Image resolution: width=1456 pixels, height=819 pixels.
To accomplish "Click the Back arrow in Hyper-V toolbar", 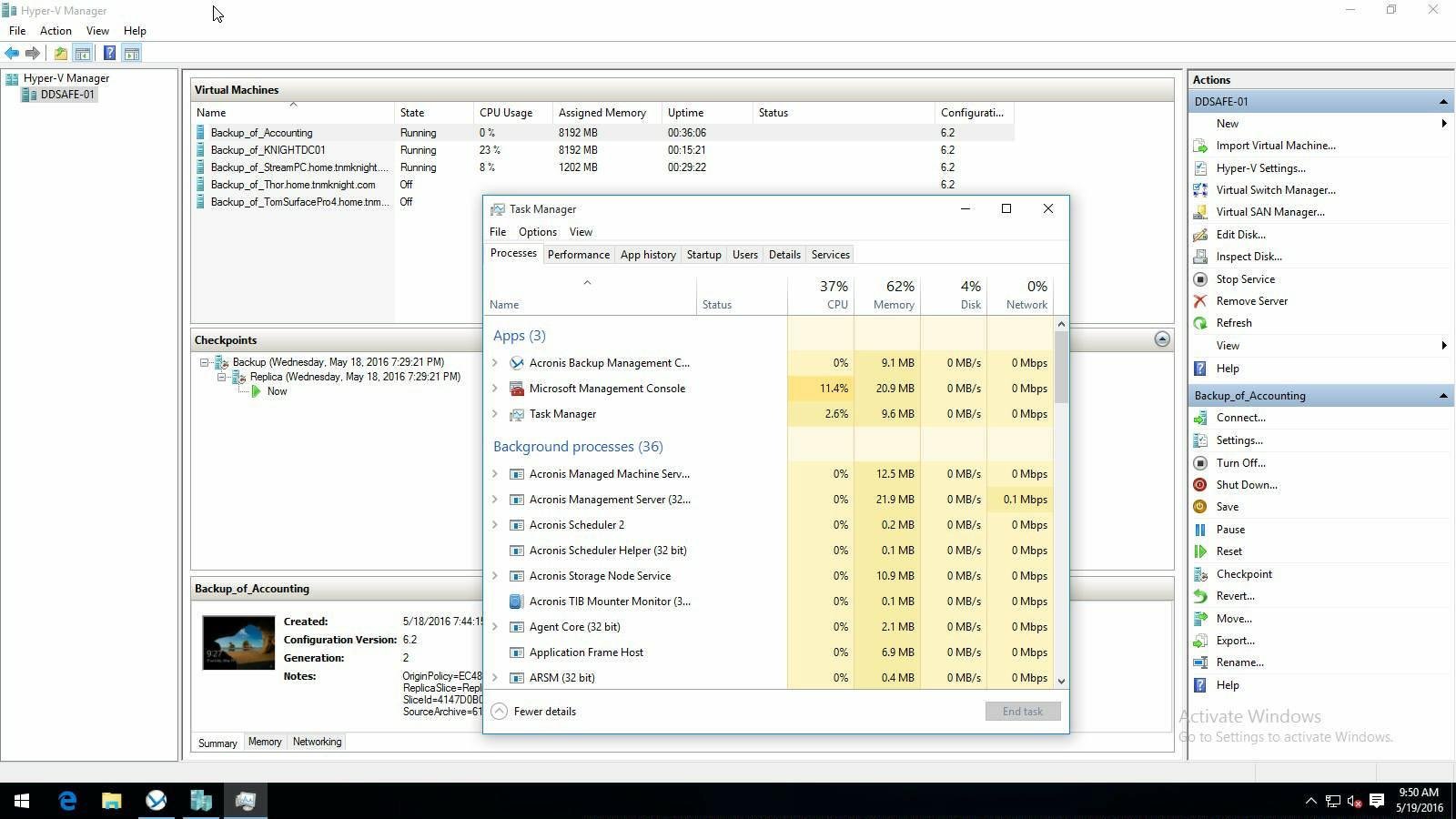I will 12,54.
